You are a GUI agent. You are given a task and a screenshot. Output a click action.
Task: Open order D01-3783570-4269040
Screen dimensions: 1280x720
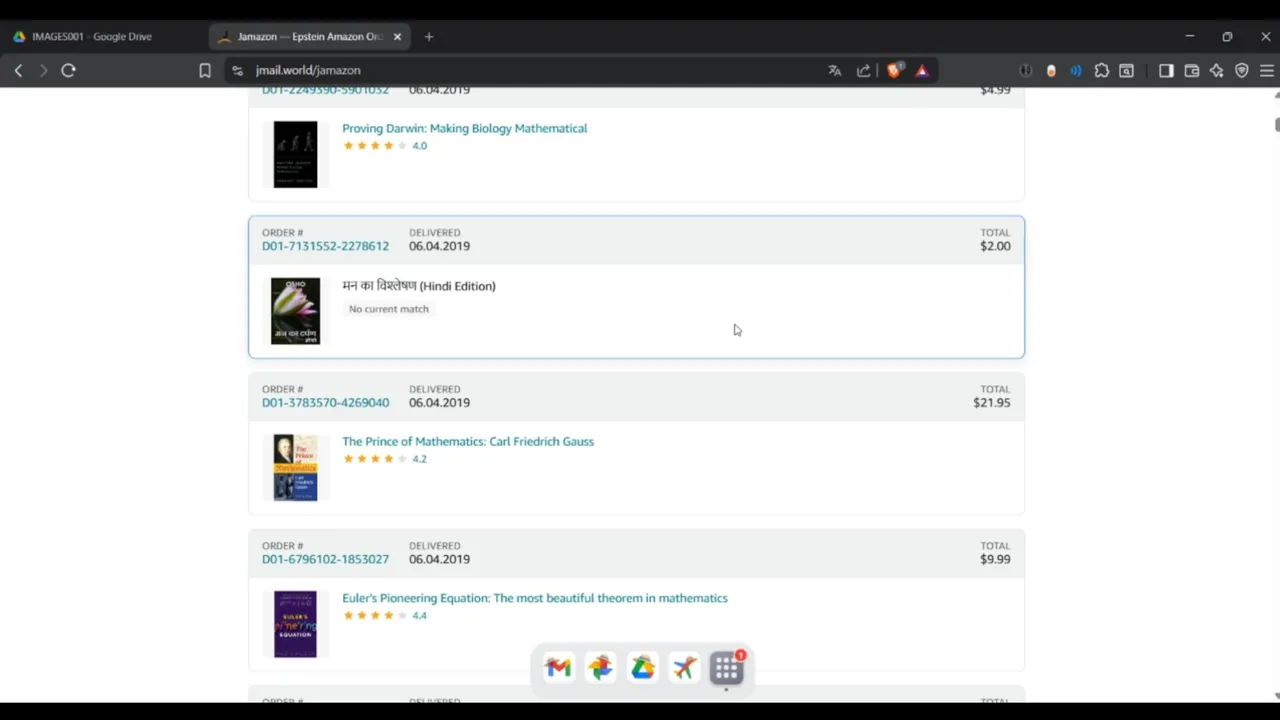(x=325, y=403)
